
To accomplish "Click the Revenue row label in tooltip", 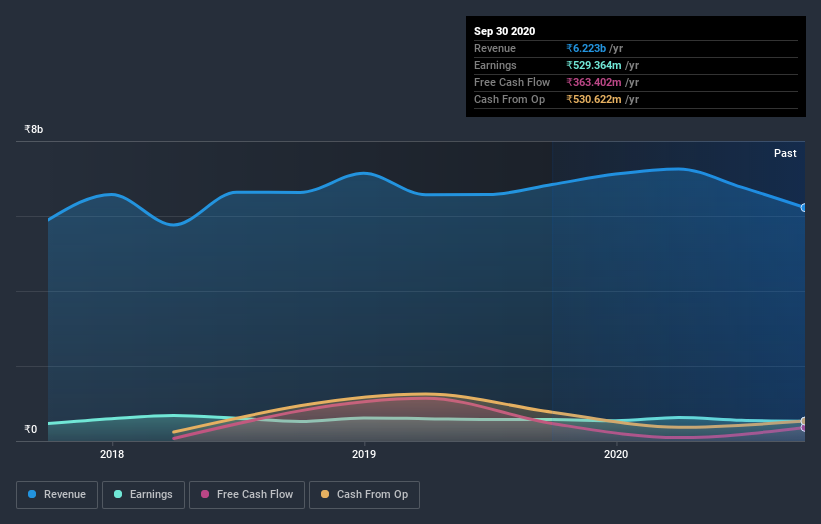I will 495,49.
